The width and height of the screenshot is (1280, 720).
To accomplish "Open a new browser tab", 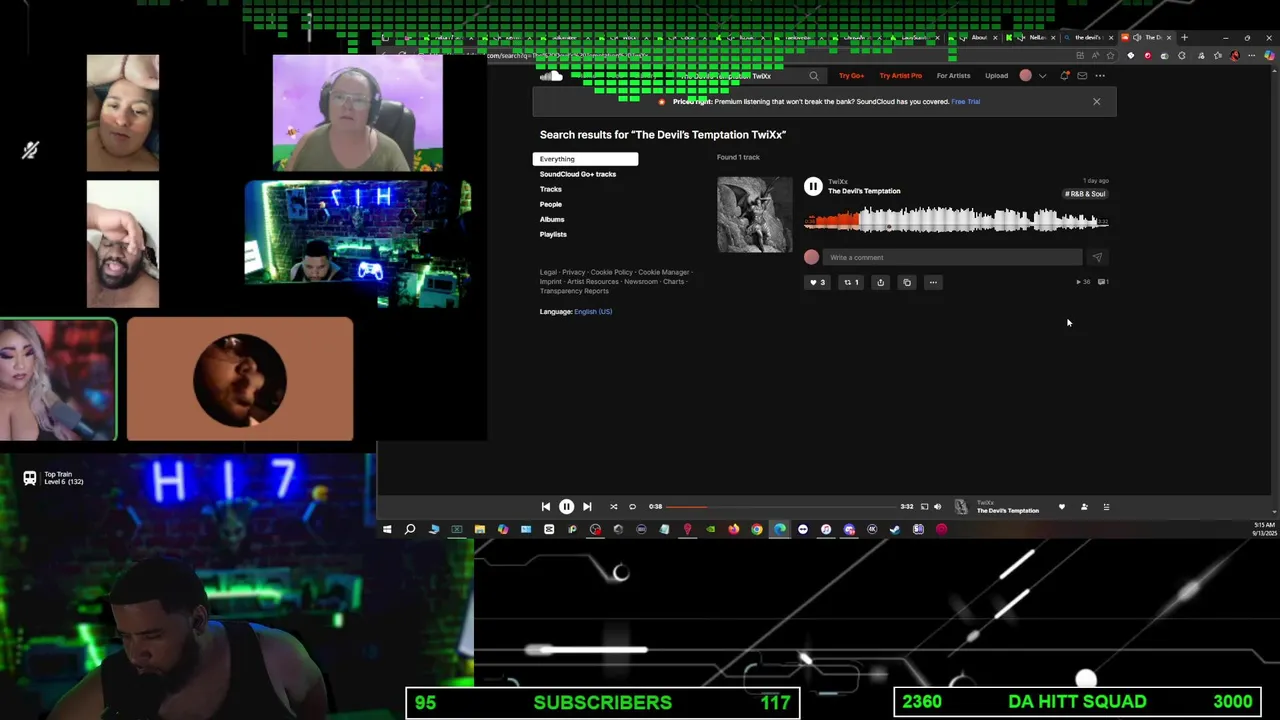I will click(1185, 38).
